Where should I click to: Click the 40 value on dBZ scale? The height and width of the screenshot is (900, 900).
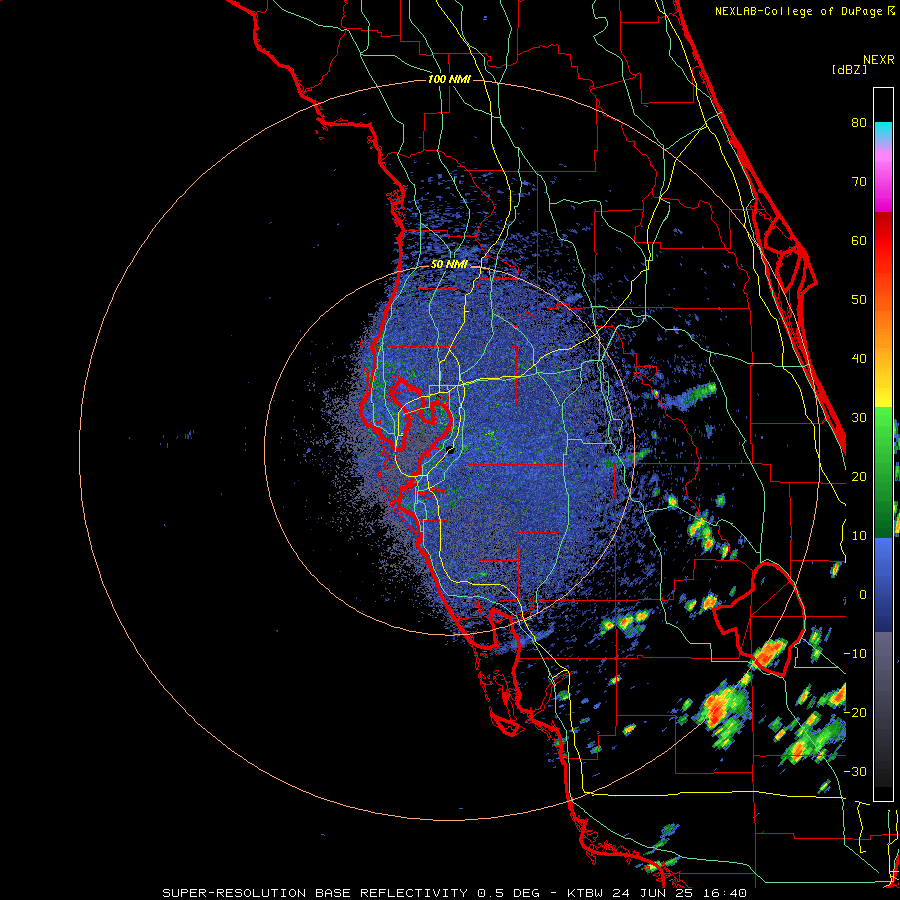click(859, 359)
